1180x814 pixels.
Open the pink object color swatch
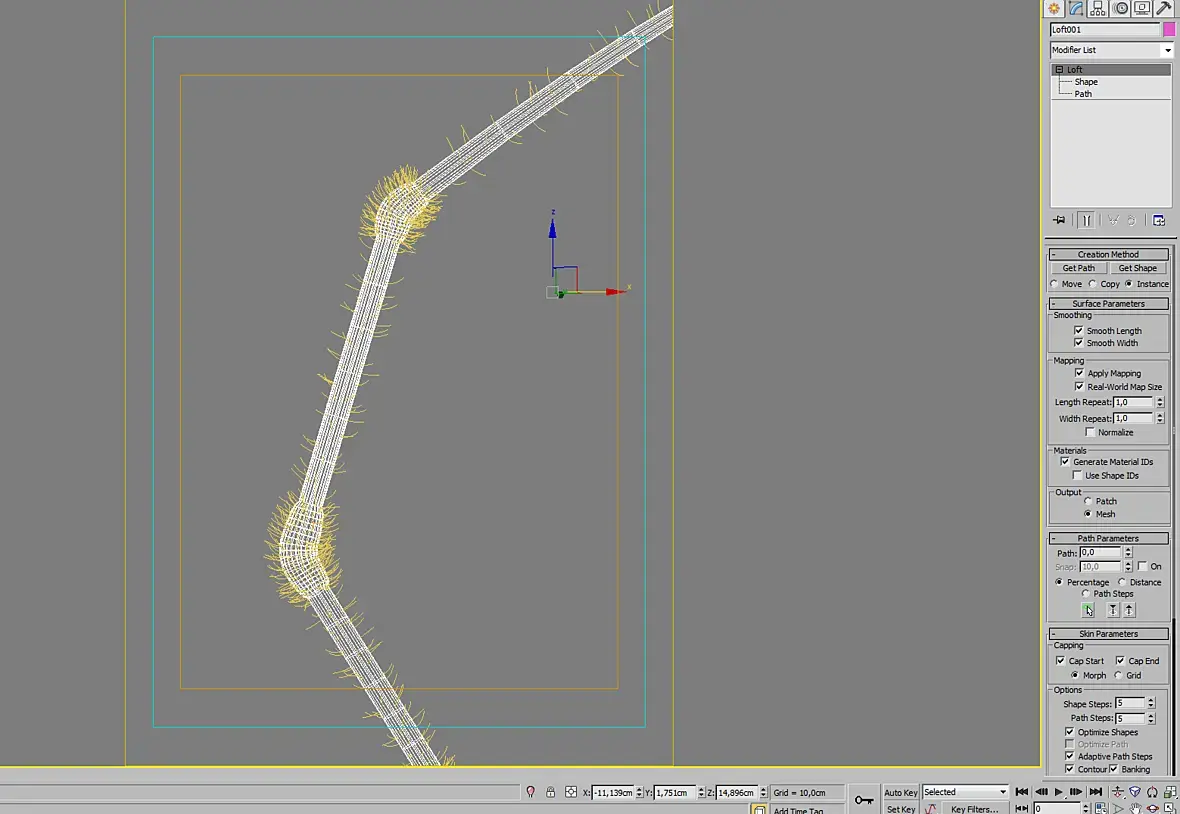click(x=1169, y=29)
